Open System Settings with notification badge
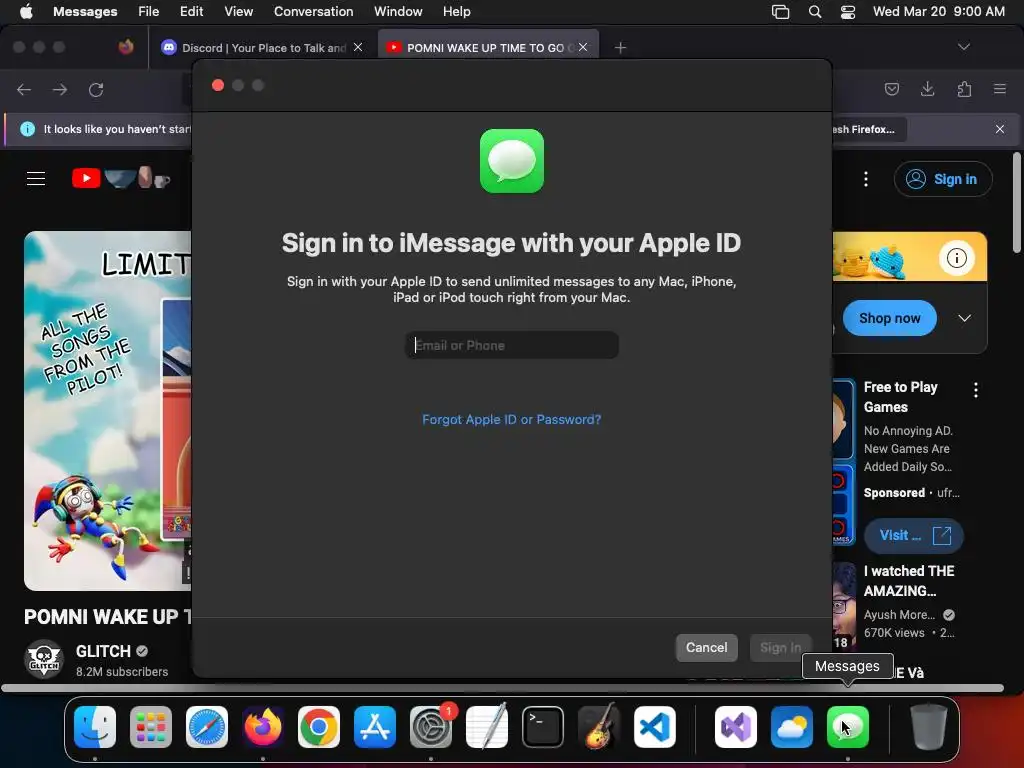The image size is (1024, 768). pos(431,727)
